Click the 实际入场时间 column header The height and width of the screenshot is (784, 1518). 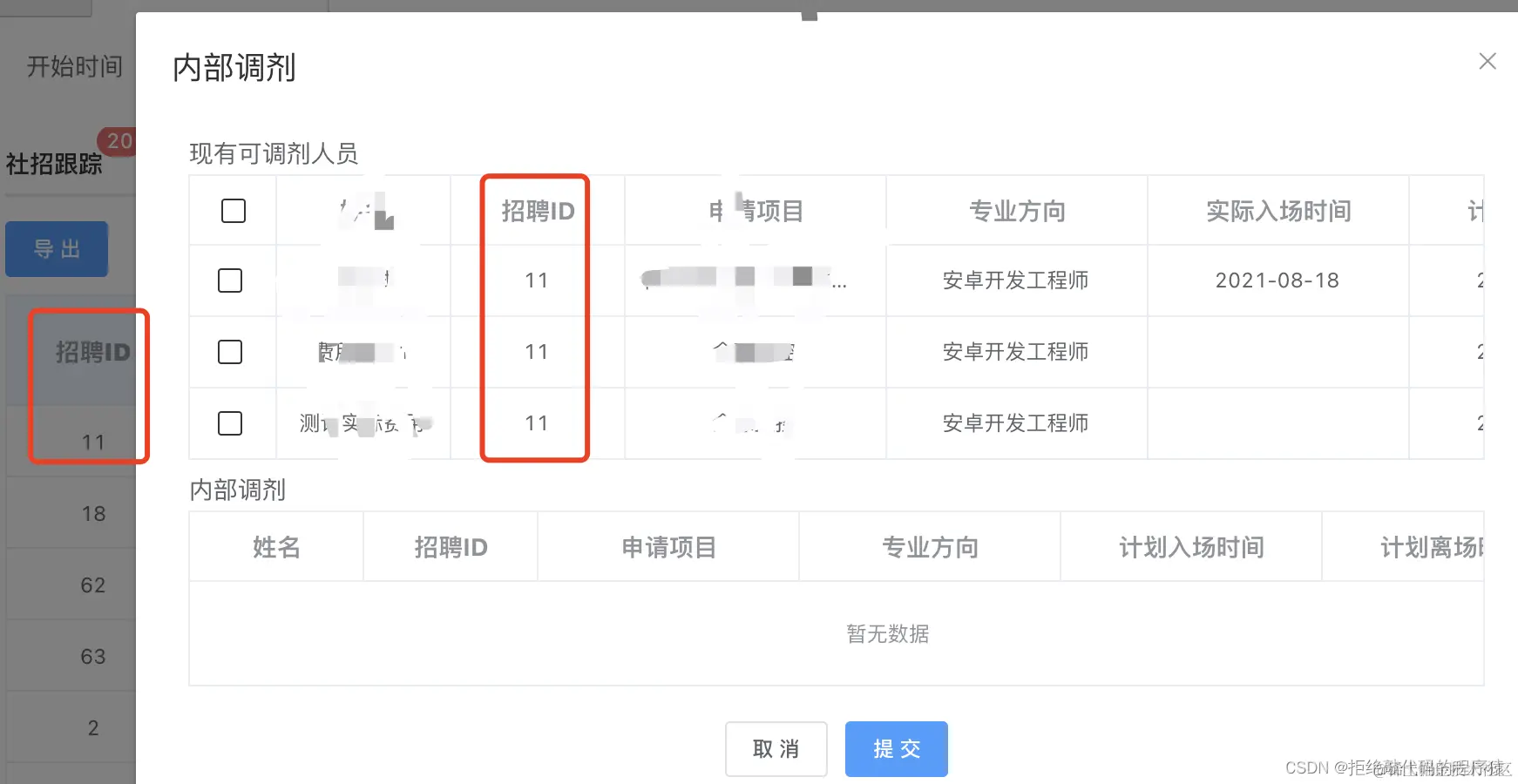click(x=1277, y=210)
